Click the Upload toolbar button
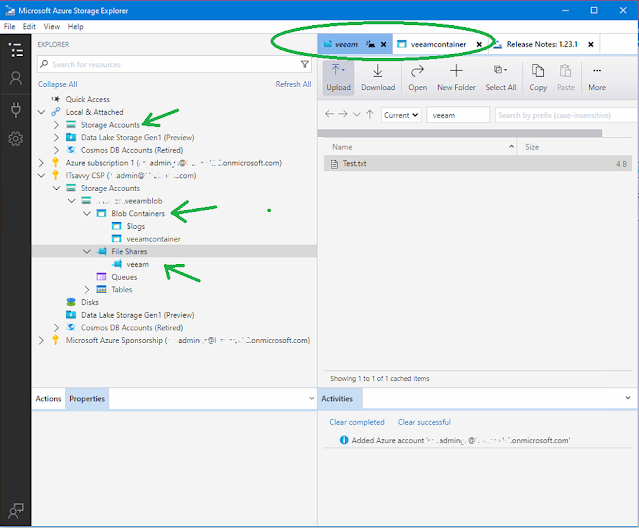The image size is (639, 528). click(x=338, y=78)
